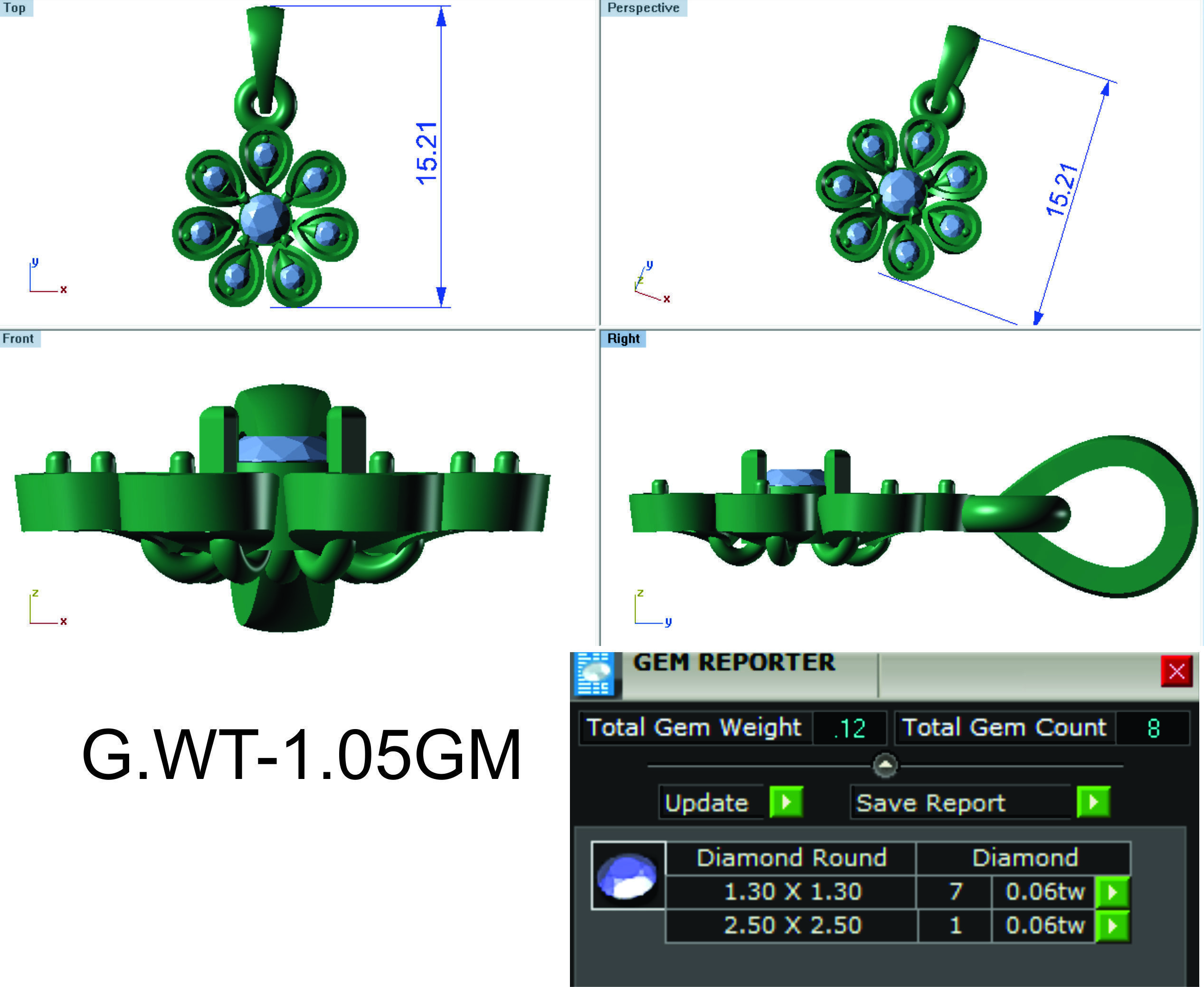Click the Update button

(x=711, y=803)
